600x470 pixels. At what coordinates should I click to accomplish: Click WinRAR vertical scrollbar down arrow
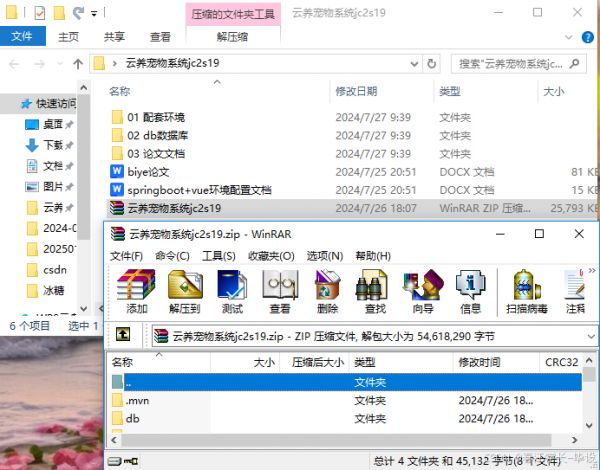589,425
